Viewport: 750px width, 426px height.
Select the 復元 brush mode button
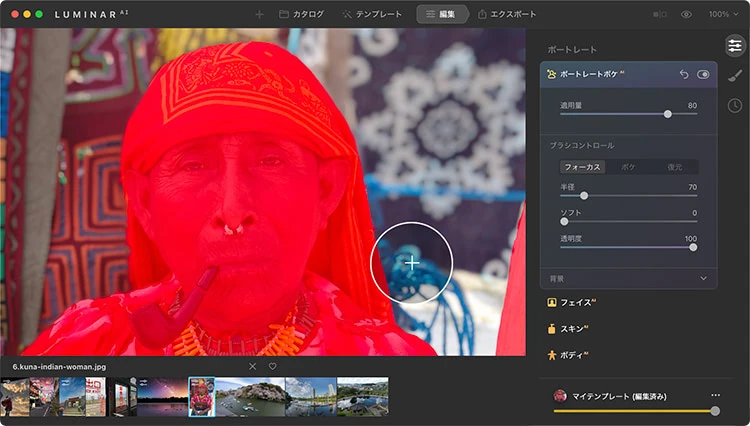[x=675, y=167]
